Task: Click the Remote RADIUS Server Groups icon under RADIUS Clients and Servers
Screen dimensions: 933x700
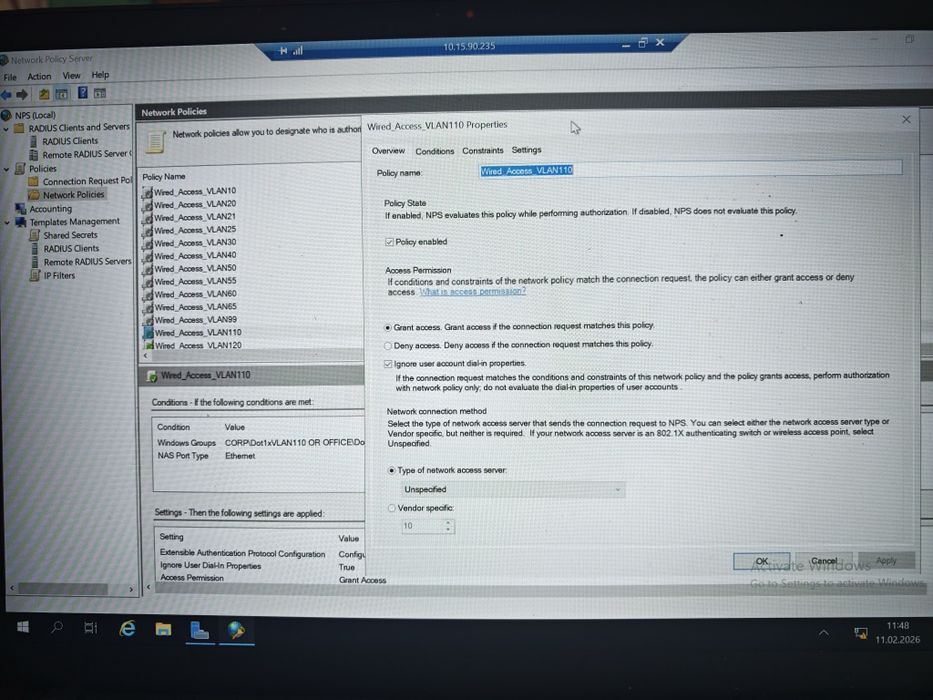Action: (34, 155)
